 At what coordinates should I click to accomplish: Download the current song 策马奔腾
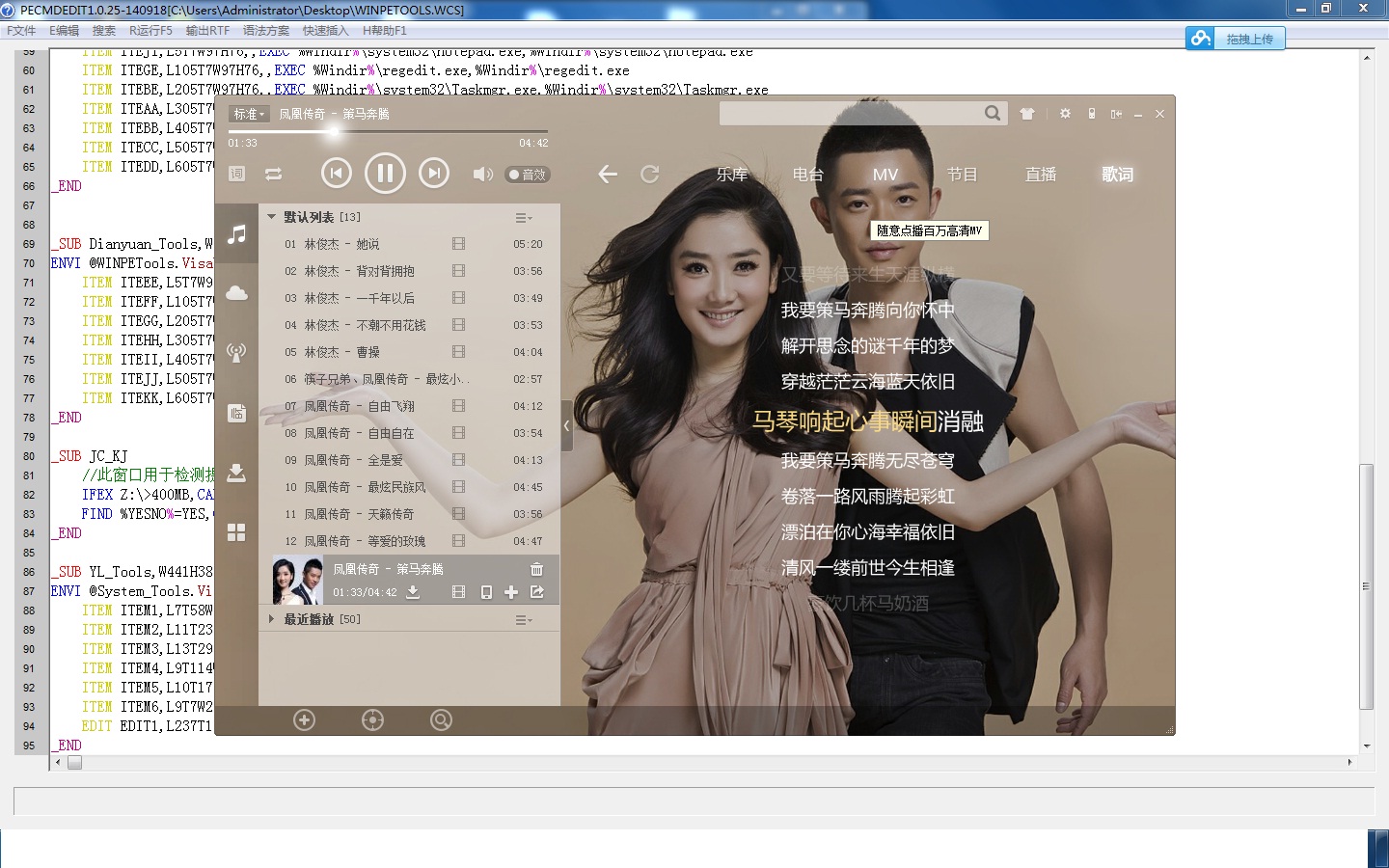click(413, 592)
